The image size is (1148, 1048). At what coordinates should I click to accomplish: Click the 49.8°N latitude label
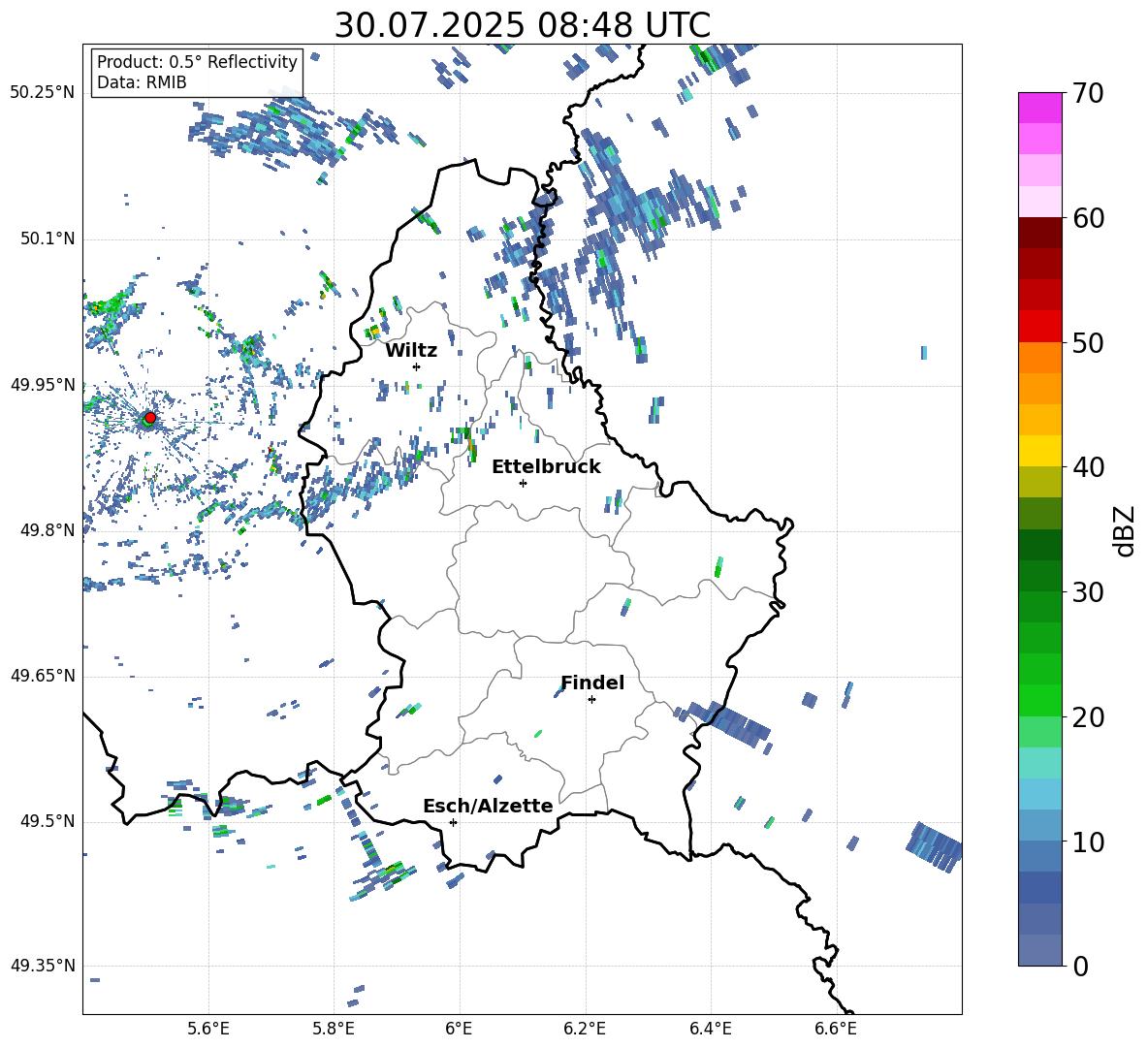[x=47, y=530]
